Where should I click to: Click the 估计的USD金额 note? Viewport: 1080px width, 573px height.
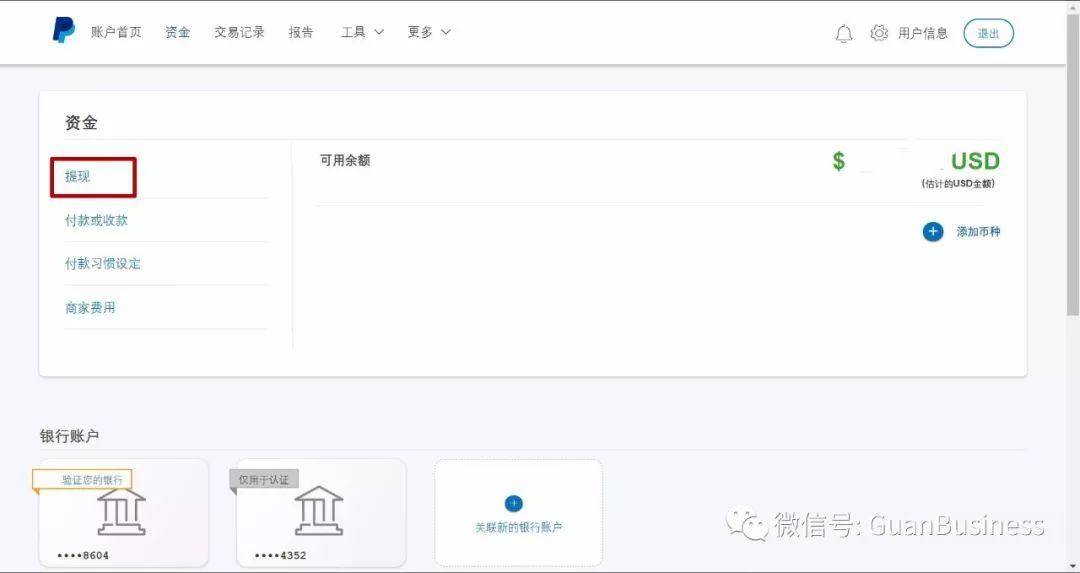point(958,184)
